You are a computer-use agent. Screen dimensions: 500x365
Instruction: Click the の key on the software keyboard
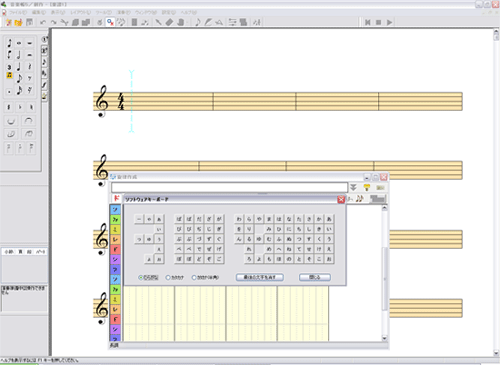click(x=289, y=259)
